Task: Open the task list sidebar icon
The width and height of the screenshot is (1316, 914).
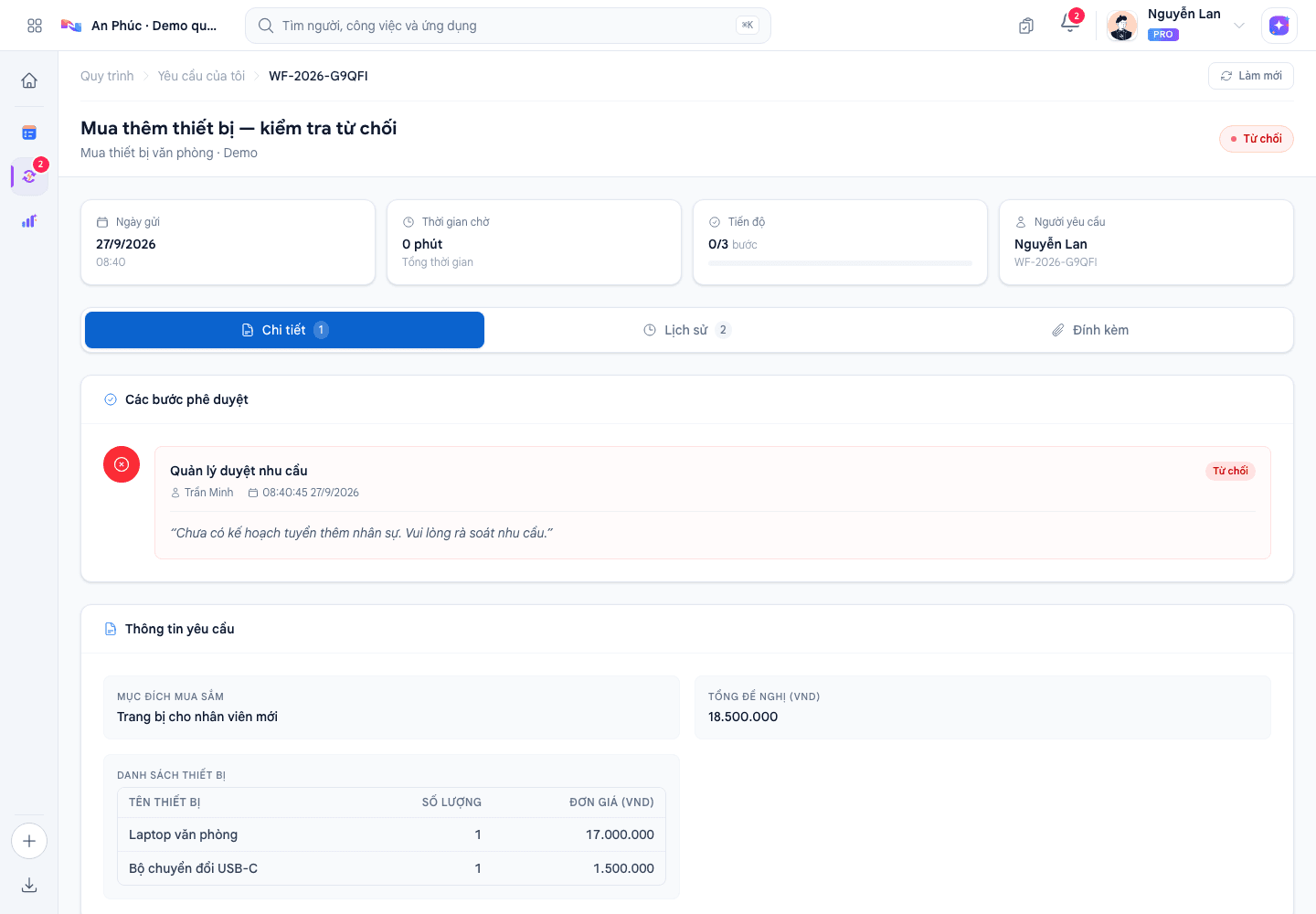Action: pyautogui.click(x=29, y=133)
